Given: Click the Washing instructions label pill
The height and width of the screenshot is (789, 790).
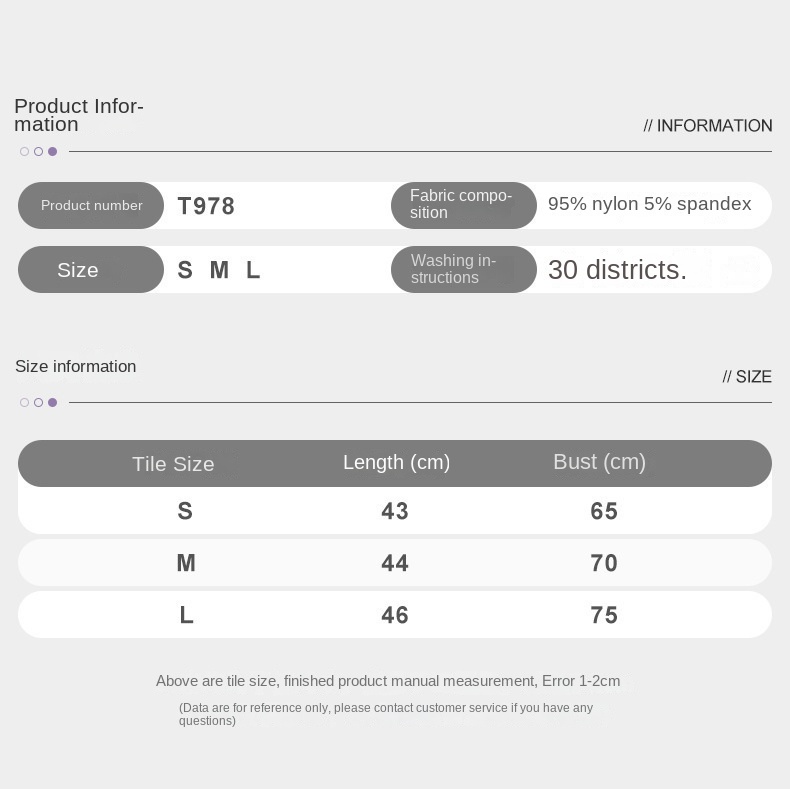Looking at the screenshot, I should point(464,270).
